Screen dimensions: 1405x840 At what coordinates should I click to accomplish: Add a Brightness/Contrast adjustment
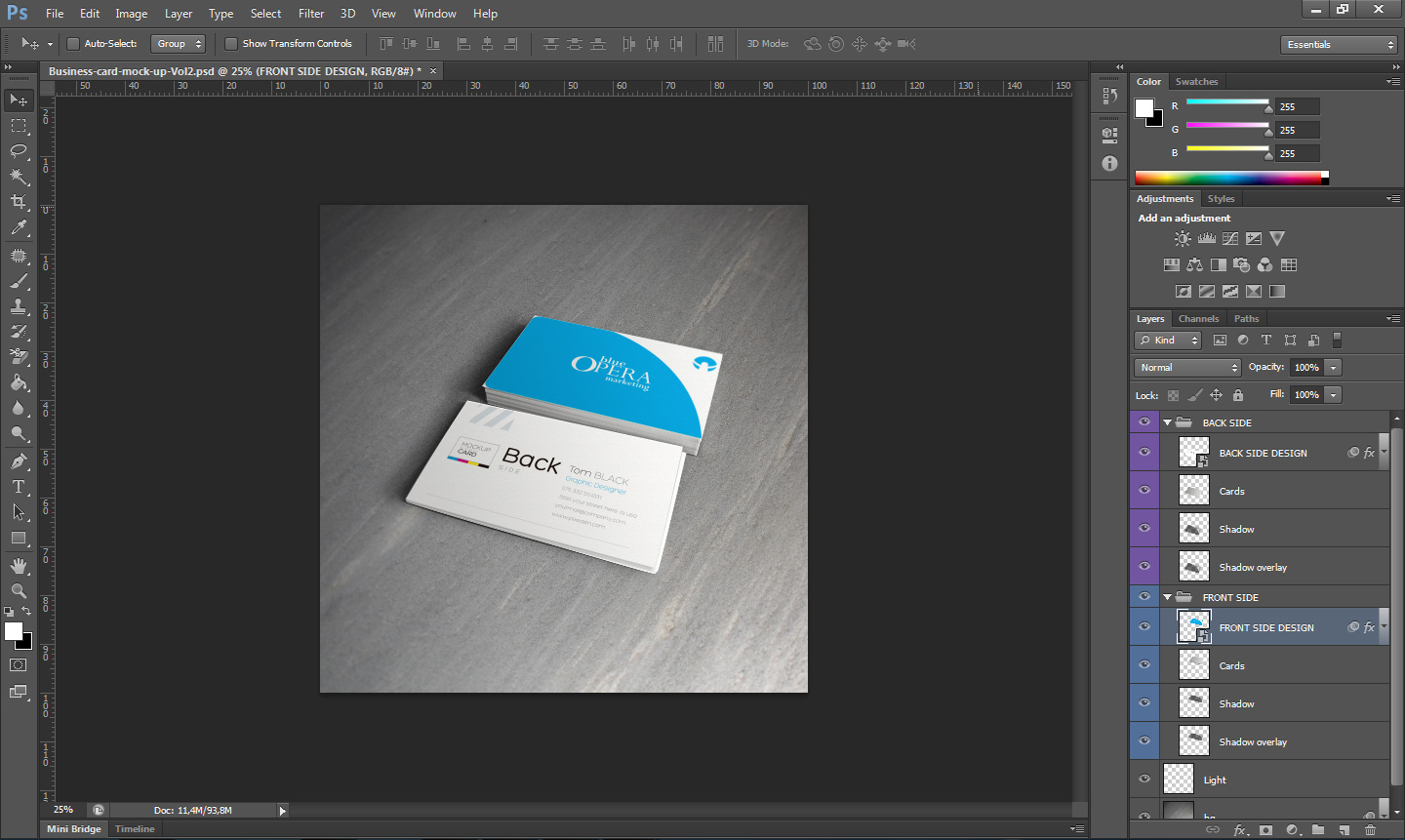pos(1183,238)
